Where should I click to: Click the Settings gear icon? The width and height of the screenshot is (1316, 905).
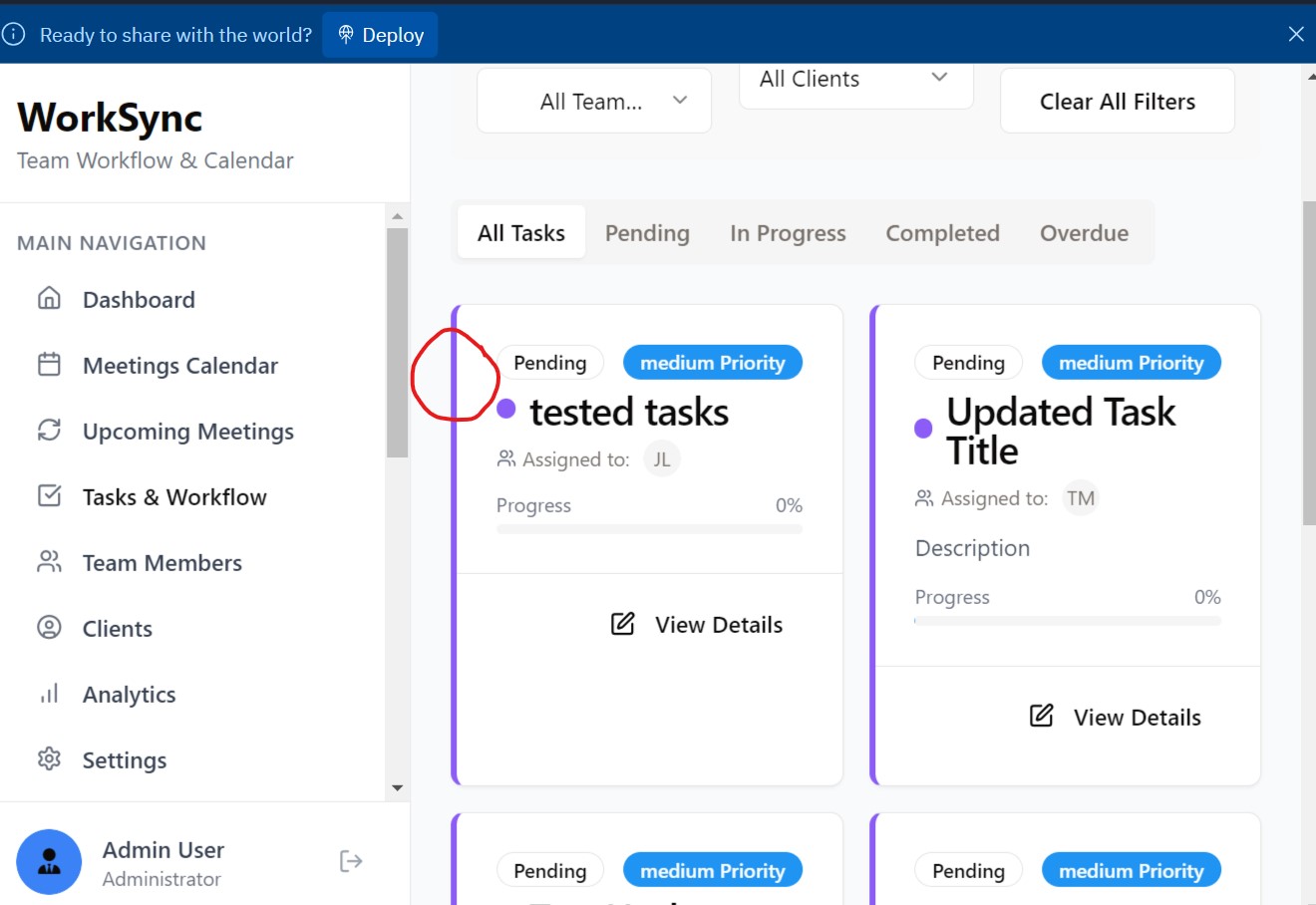point(49,758)
